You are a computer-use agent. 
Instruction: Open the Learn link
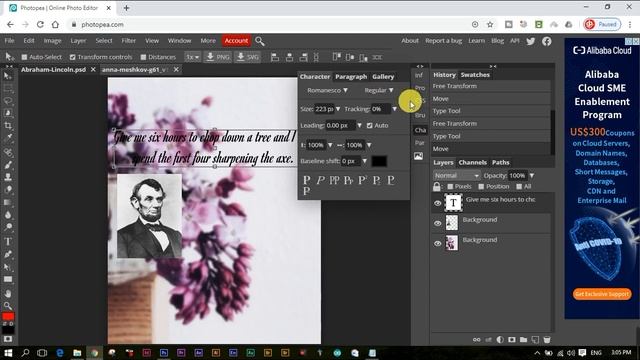point(476,41)
